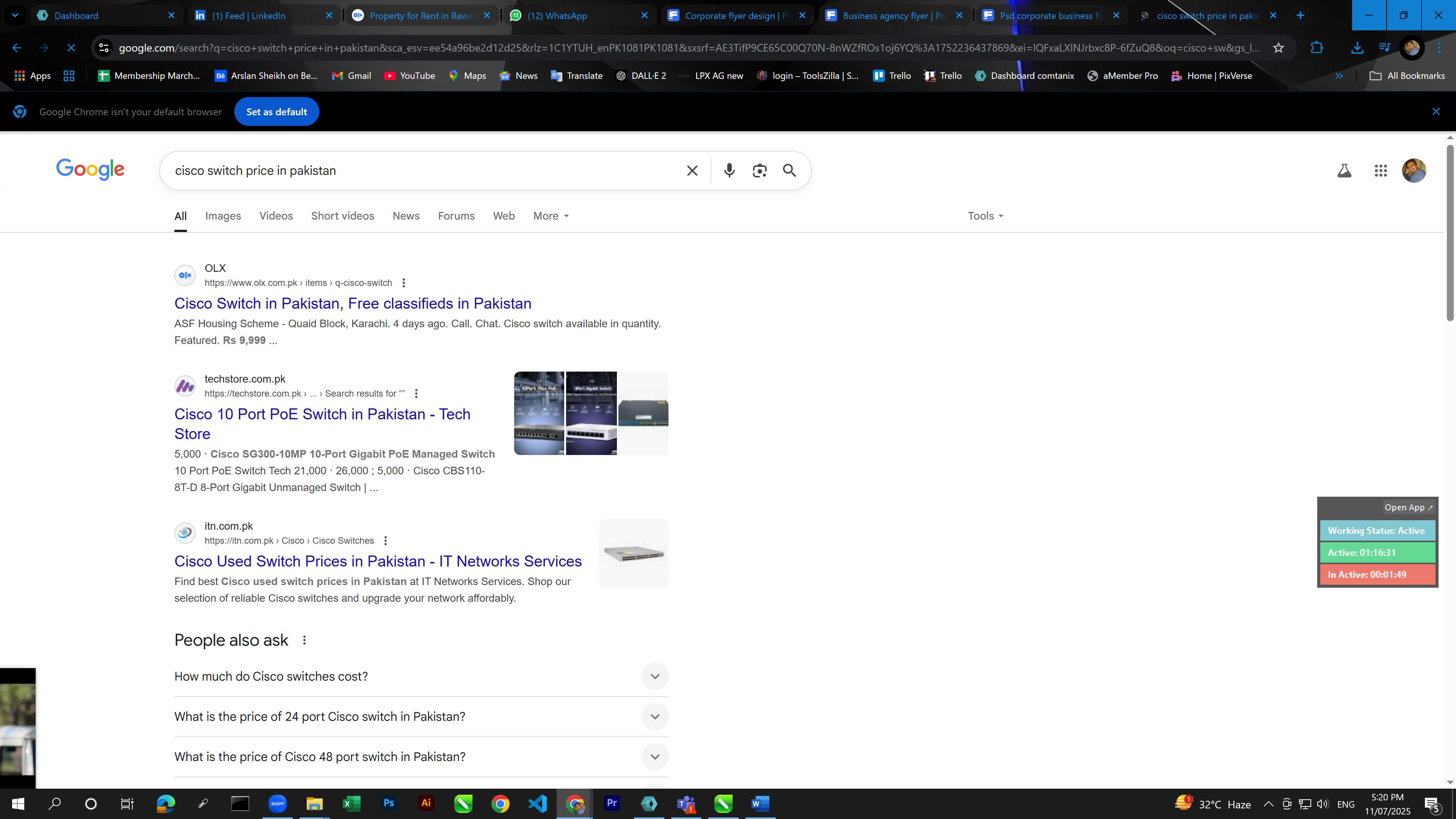The image size is (1456, 819).
Task: Launch Visual Studio Code from taskbar
Action: click(537, 803)
